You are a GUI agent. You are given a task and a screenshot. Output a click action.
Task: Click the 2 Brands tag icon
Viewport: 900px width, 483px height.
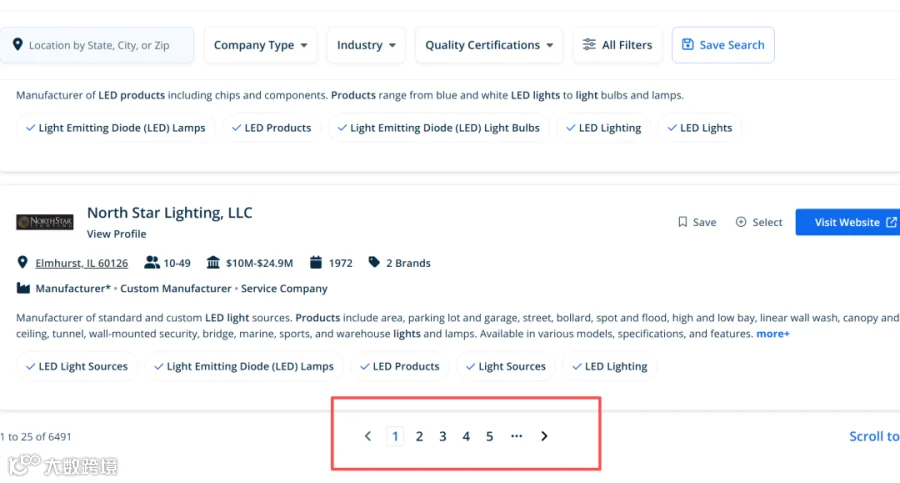click(374, 262)
